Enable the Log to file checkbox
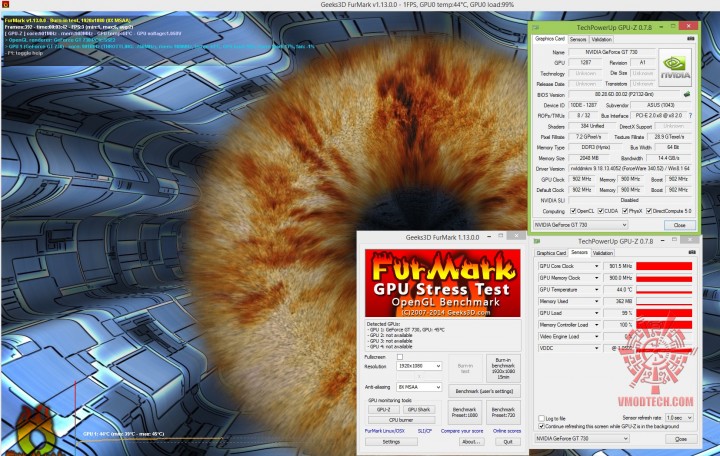Screen dimensions: 720x456 tap(541, 418)
